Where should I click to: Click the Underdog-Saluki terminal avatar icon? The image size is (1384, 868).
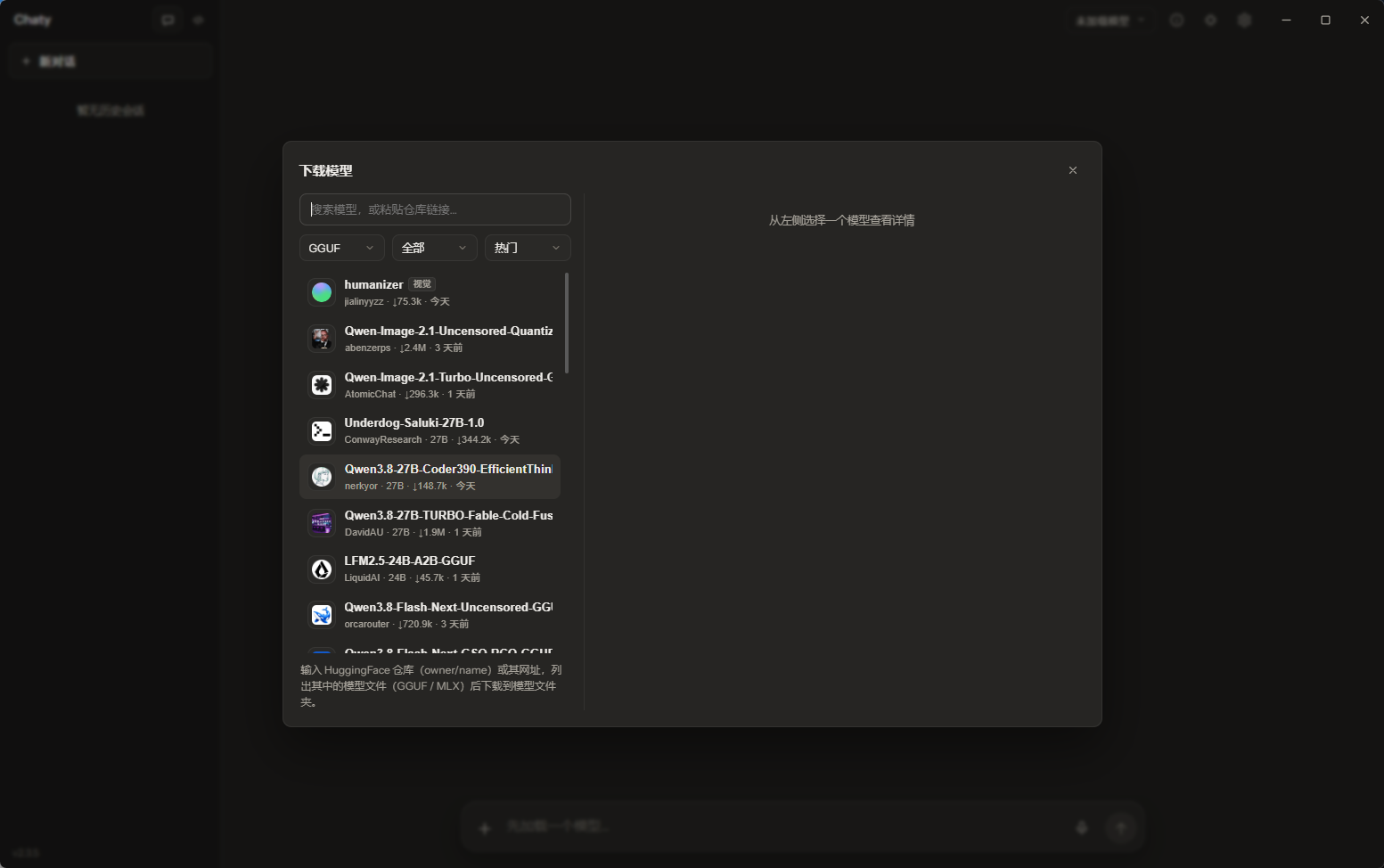point(322,431)
